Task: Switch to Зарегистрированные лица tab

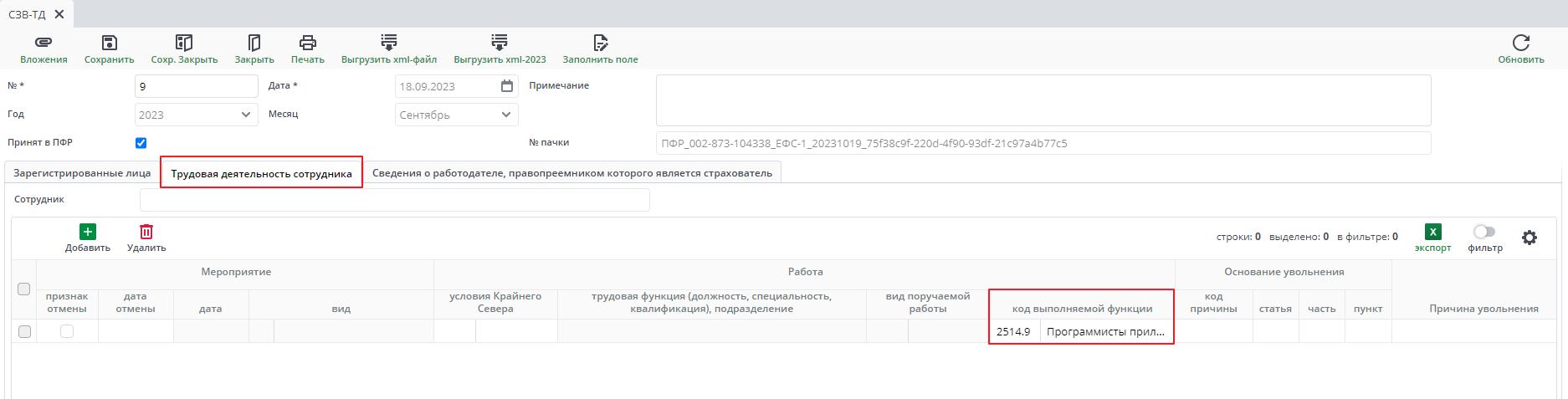Action: [82, 173]
